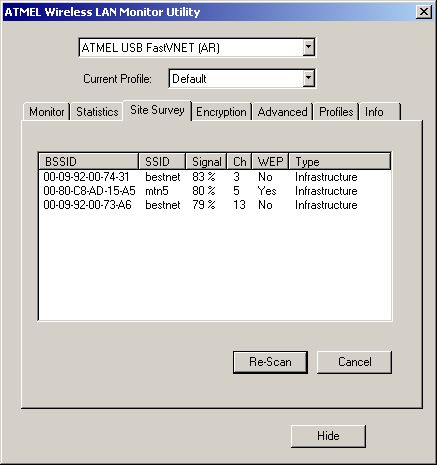Click bestnet SSID with 79 % signal
437x465 pixels.
coord(163,205)
